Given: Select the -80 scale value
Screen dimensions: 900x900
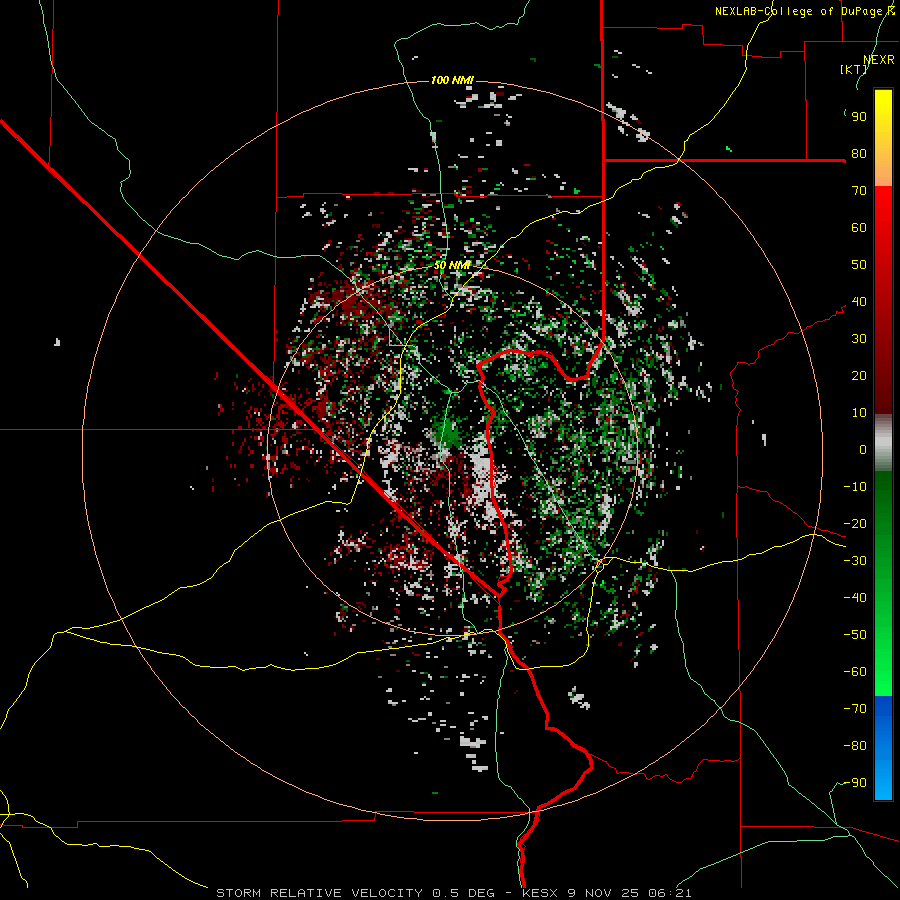Looking at the screenshot, I should [855, 746].
